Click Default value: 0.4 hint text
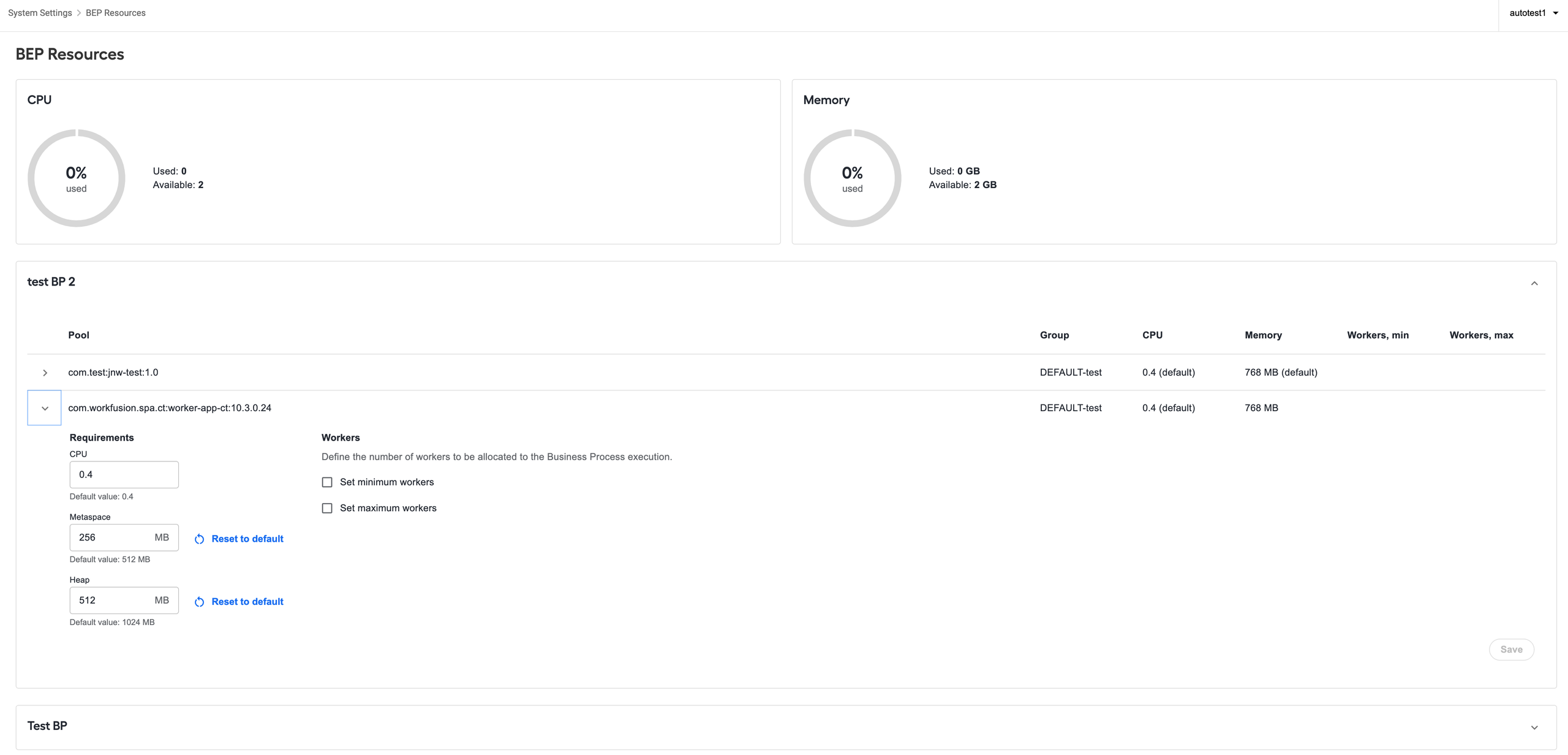1568x755 pixels. [101, 497]
